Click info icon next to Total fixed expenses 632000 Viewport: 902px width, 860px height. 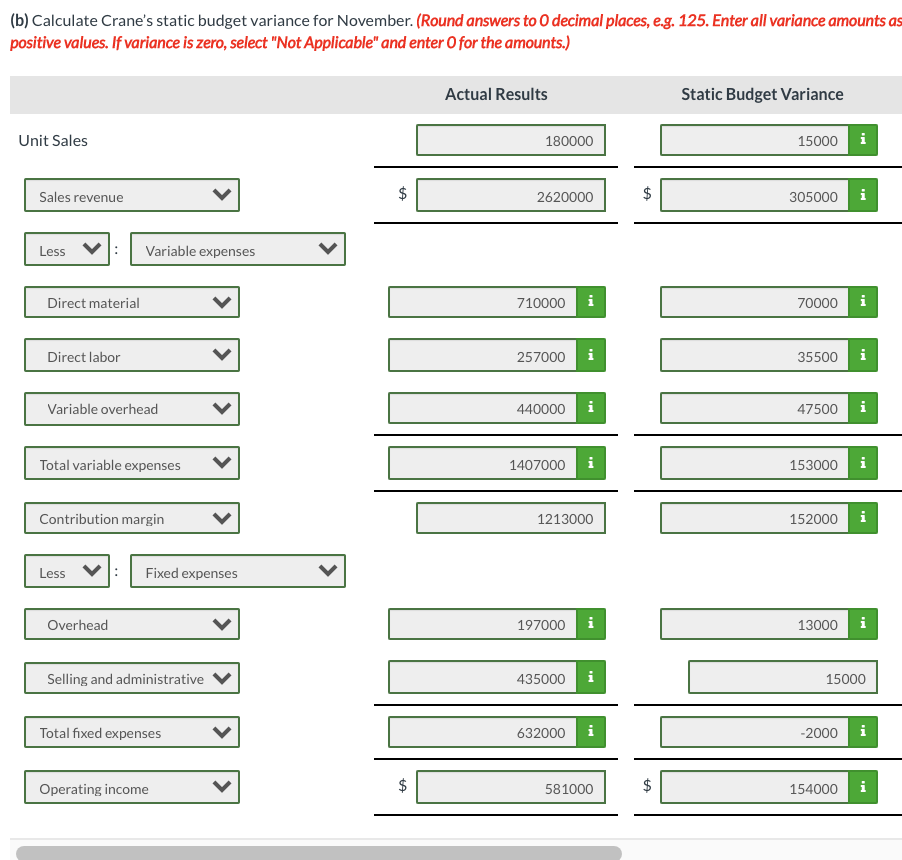pos(591,732)
